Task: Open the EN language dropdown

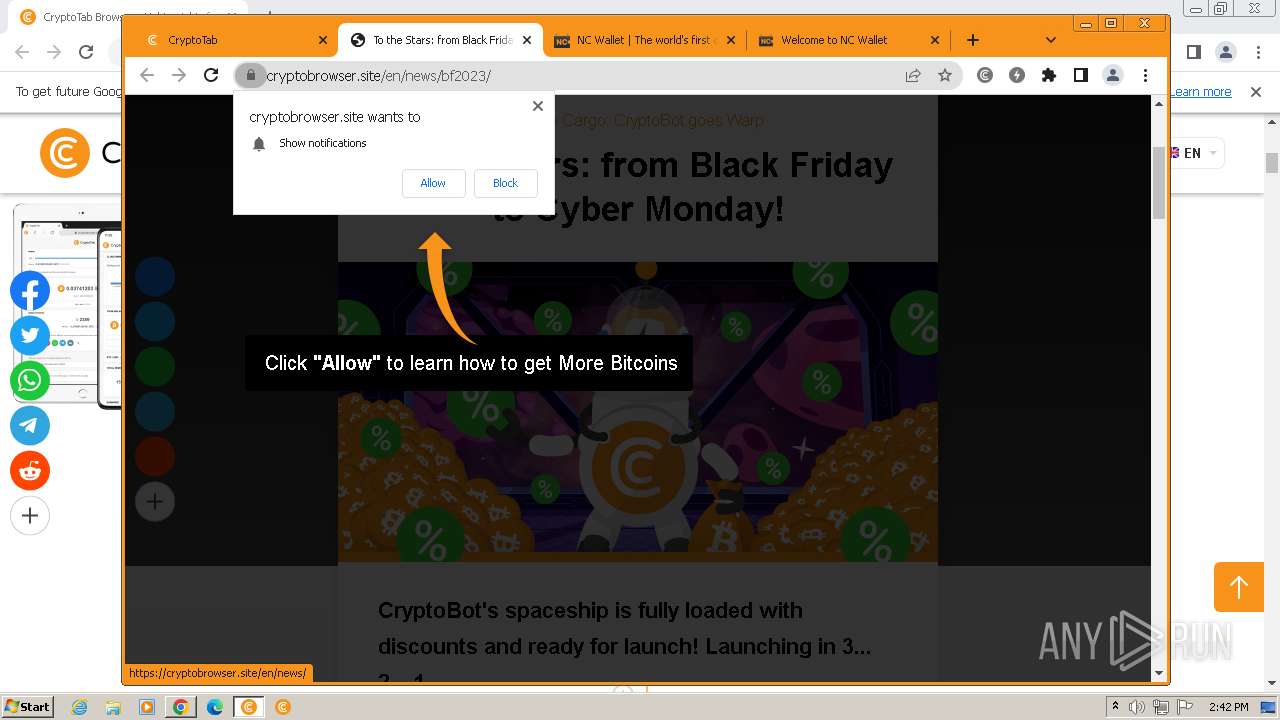Action: (x=1198, y=153)
